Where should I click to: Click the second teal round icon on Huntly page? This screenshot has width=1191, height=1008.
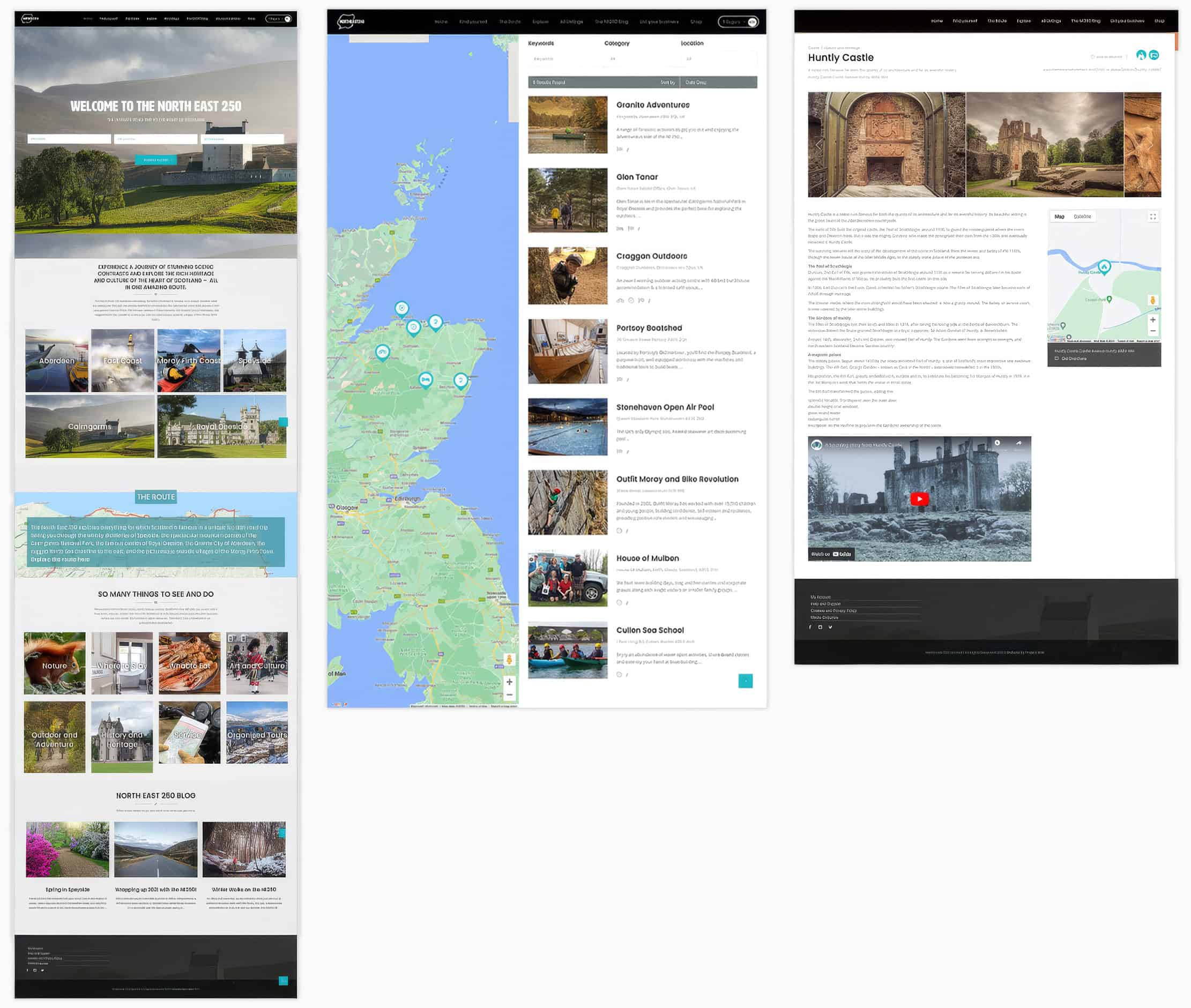(x=1154, y=55)
